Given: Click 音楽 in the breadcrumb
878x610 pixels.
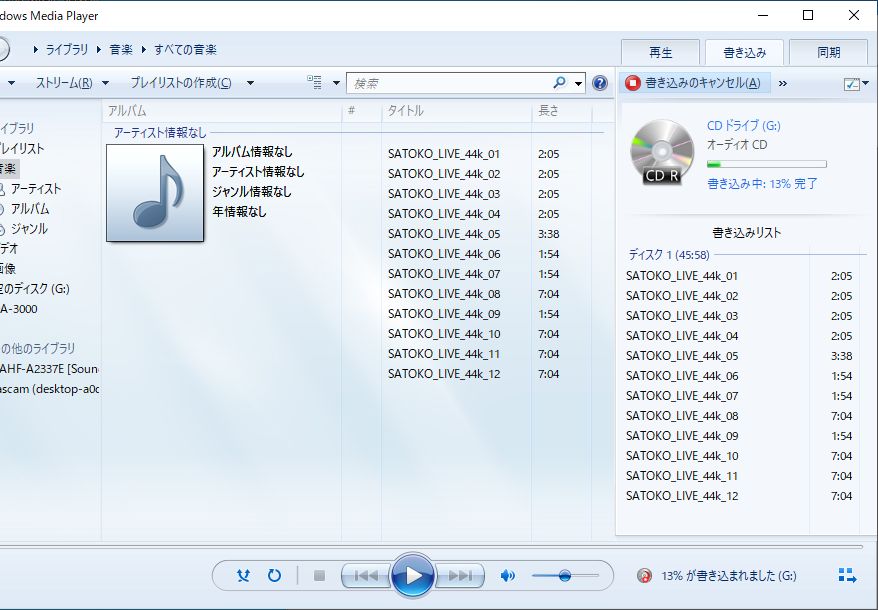Looking at the screenshot, I should coord(121,49).
